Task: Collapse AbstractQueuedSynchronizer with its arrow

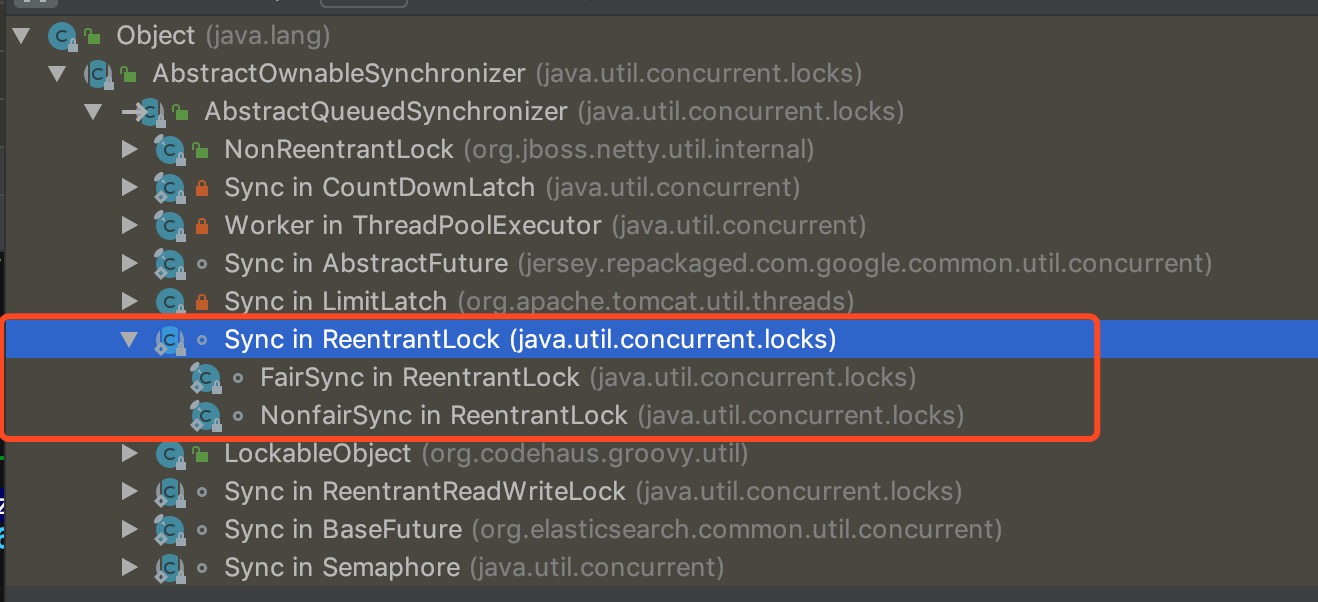Action: point(93,112)
